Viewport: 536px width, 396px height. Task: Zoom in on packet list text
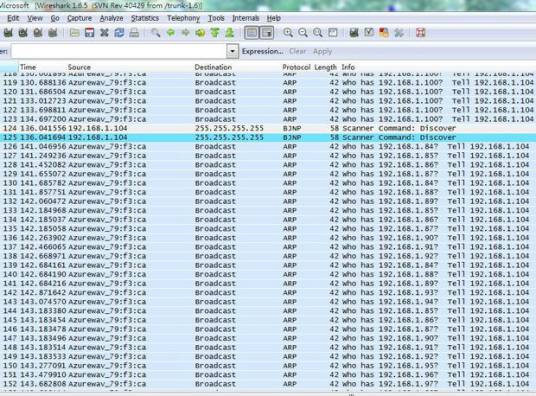pos(288,33)
